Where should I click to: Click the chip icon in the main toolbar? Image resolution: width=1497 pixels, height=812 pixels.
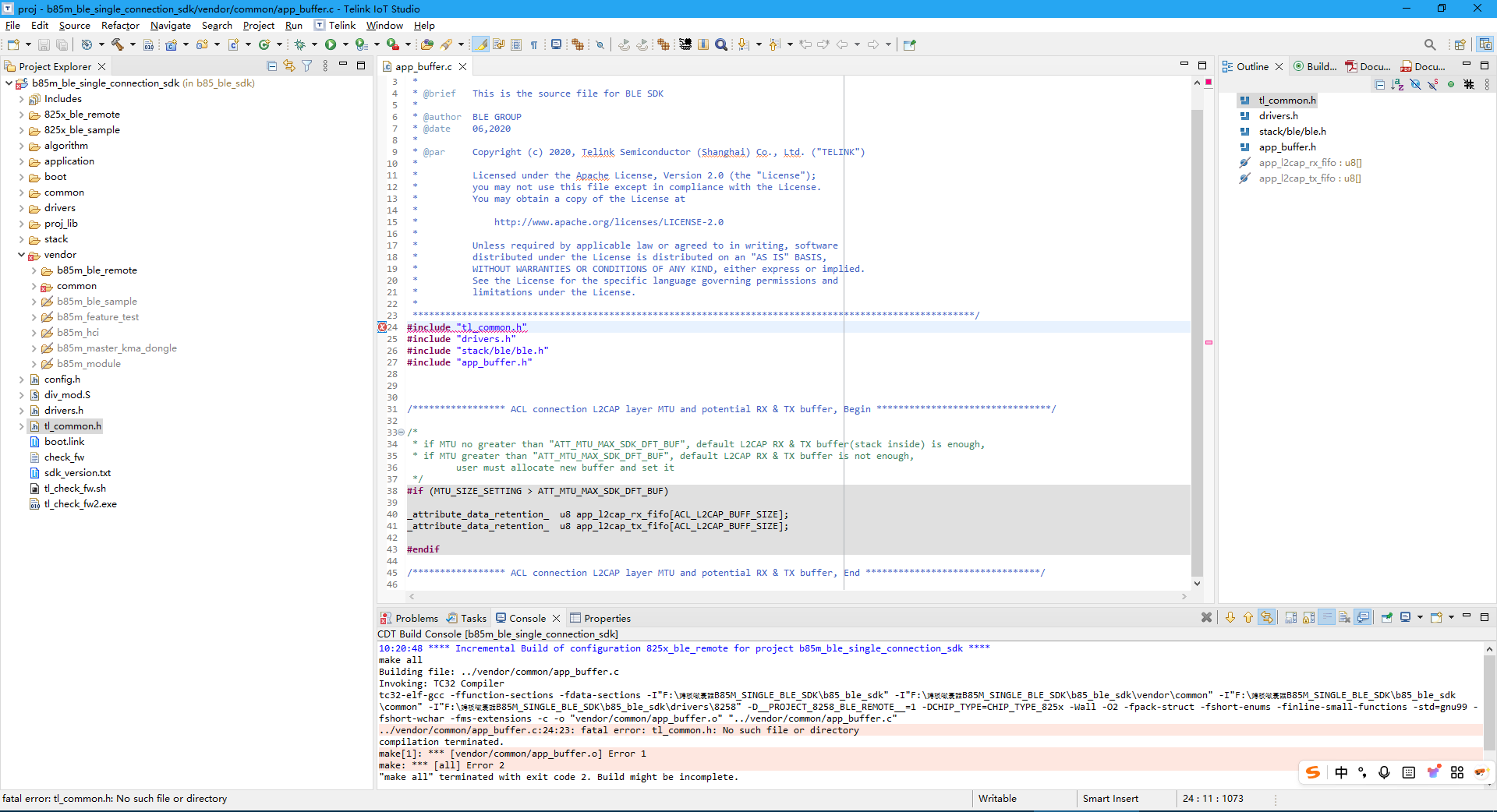(685, 44)
